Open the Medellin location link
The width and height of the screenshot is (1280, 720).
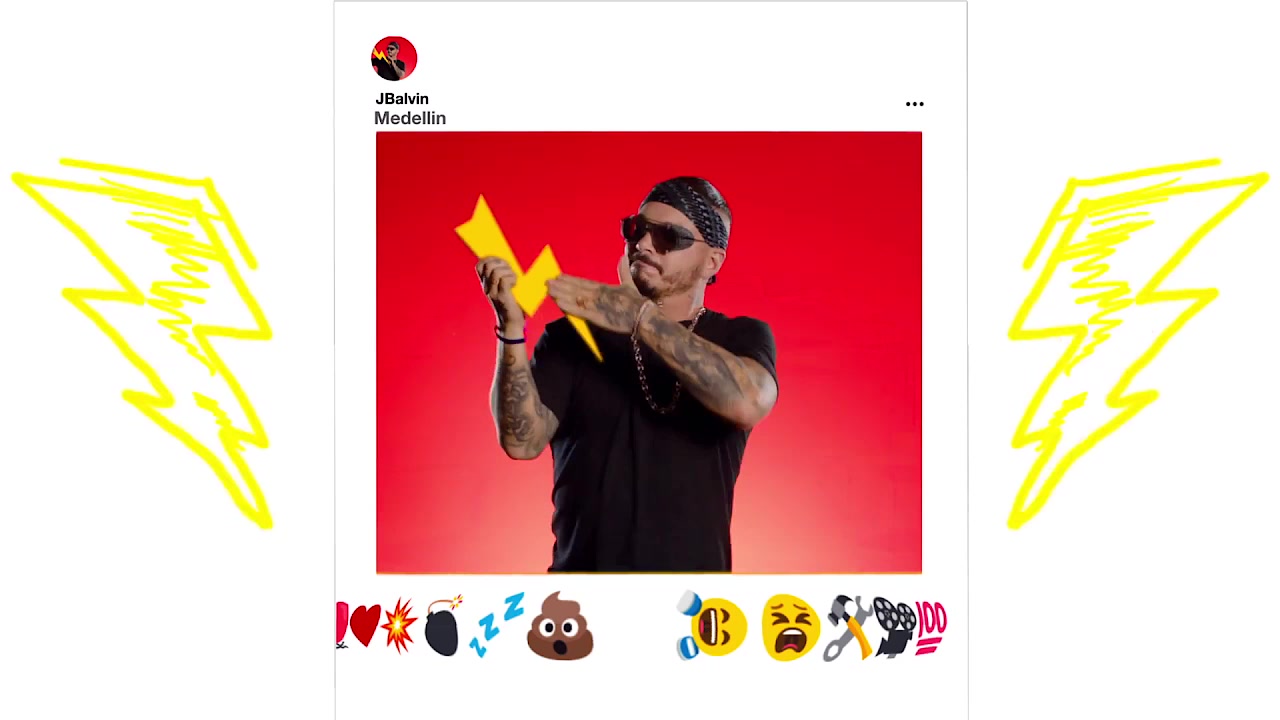(x=410, y=118)
